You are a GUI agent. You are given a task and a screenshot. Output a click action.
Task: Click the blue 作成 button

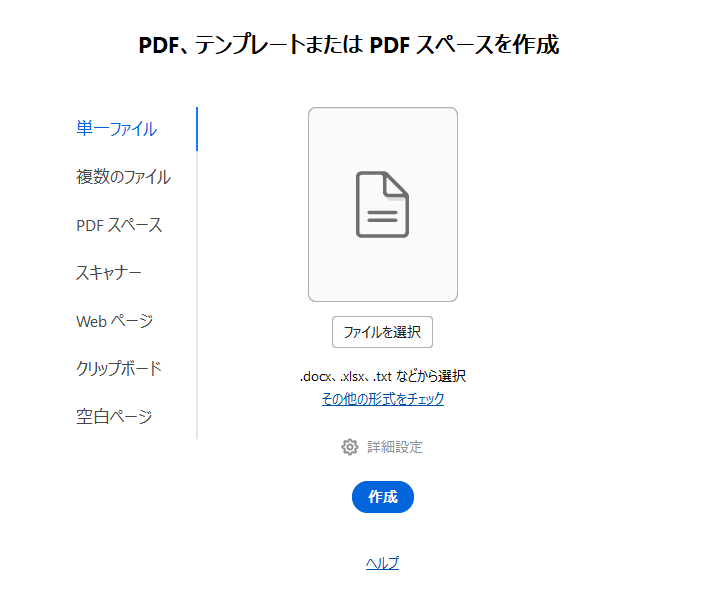pyautogui.click(x=382, y=497)
